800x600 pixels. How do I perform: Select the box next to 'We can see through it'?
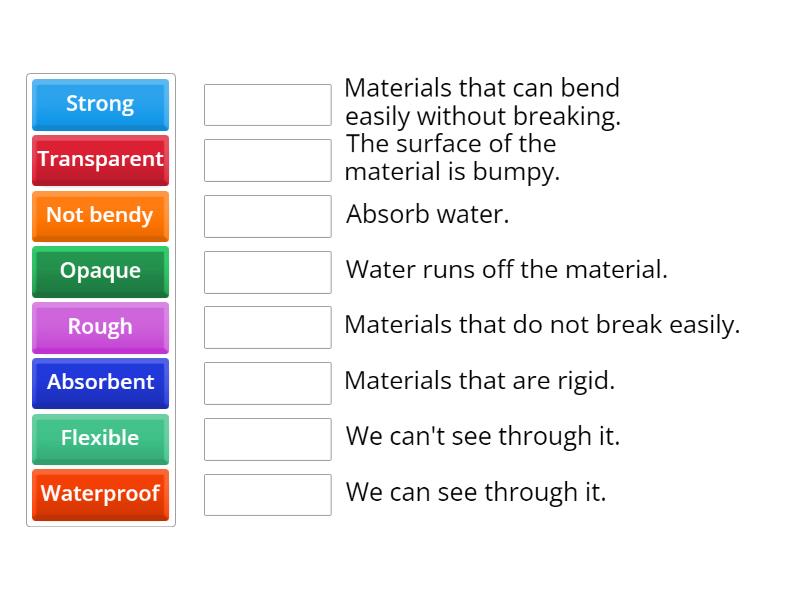267,494
